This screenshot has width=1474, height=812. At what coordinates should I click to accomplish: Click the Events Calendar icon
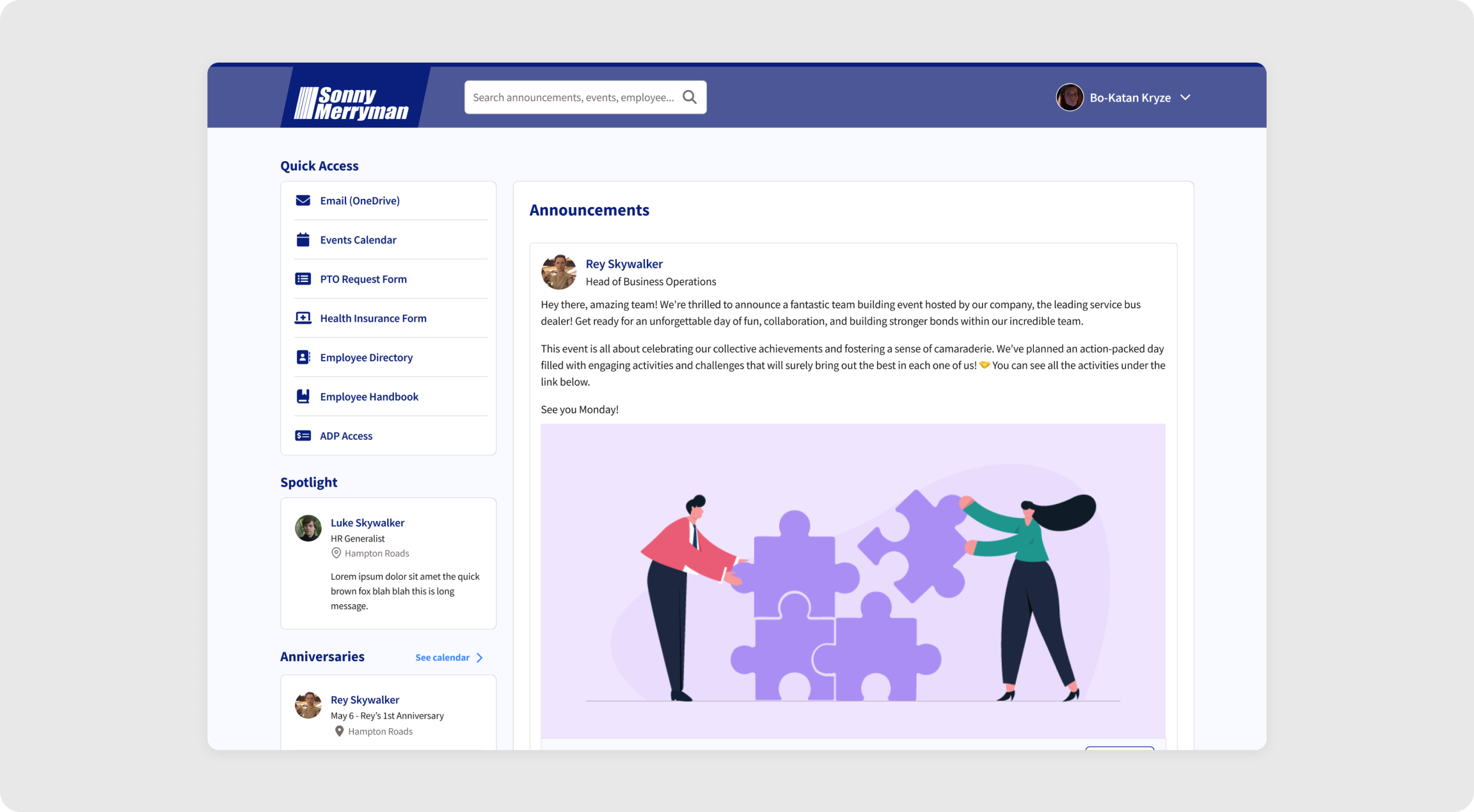(x=303, y=240)
